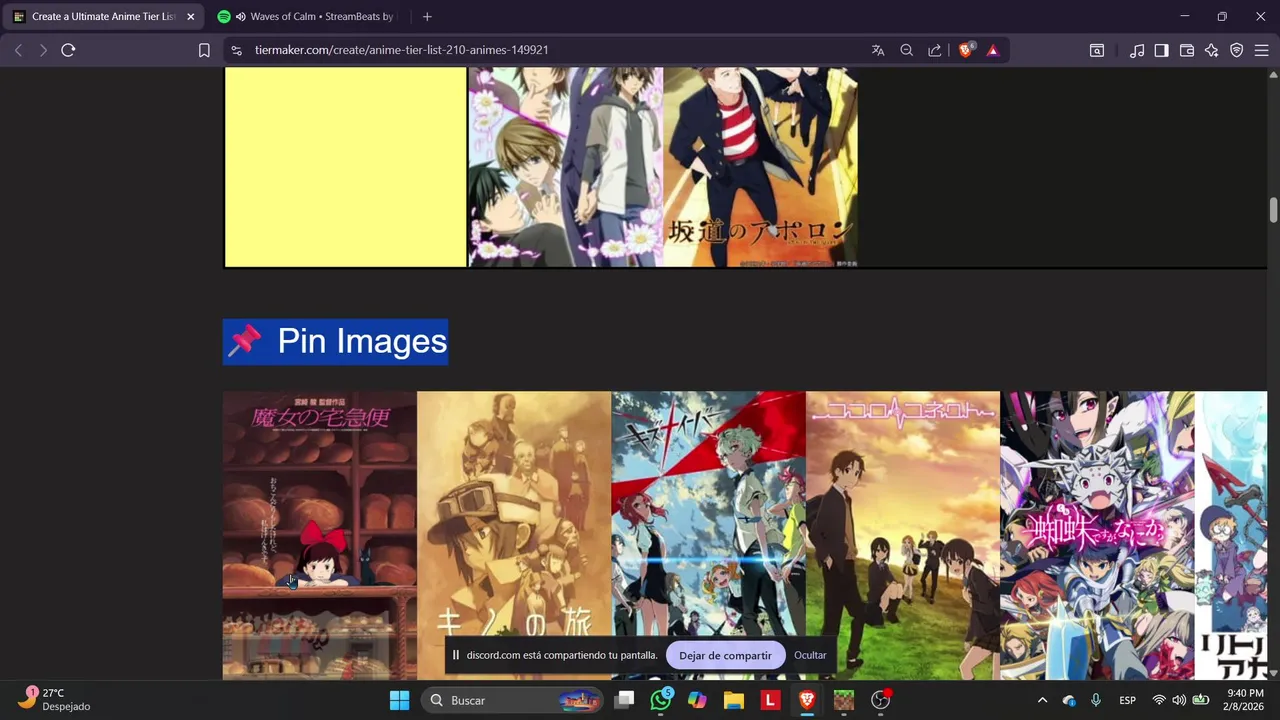Open Minecraft from the taskbar
The width and height of the screenshot is (1280, 720).
pyautogui.click(x=844, y=700)
